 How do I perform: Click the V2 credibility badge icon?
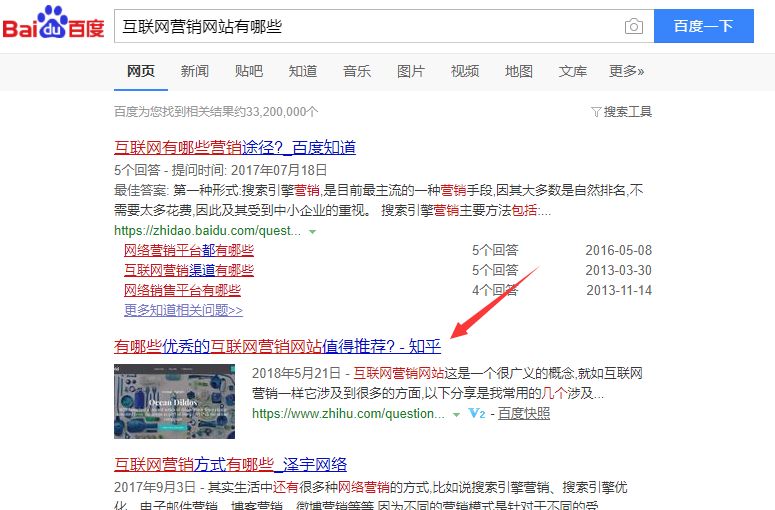click(x=476, y=413)
